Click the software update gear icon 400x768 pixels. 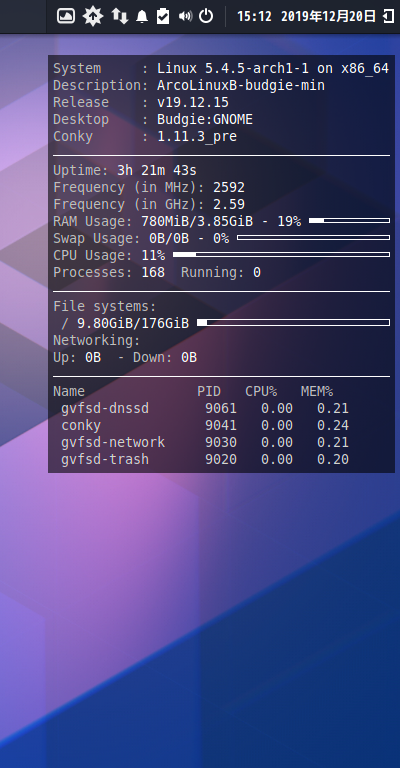coord(93,16)
